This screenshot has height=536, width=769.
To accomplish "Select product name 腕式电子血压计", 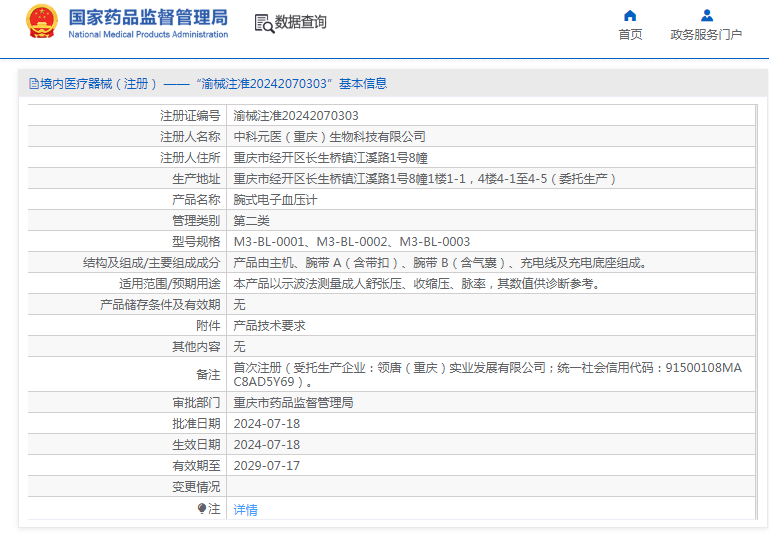I will (275, 200).
